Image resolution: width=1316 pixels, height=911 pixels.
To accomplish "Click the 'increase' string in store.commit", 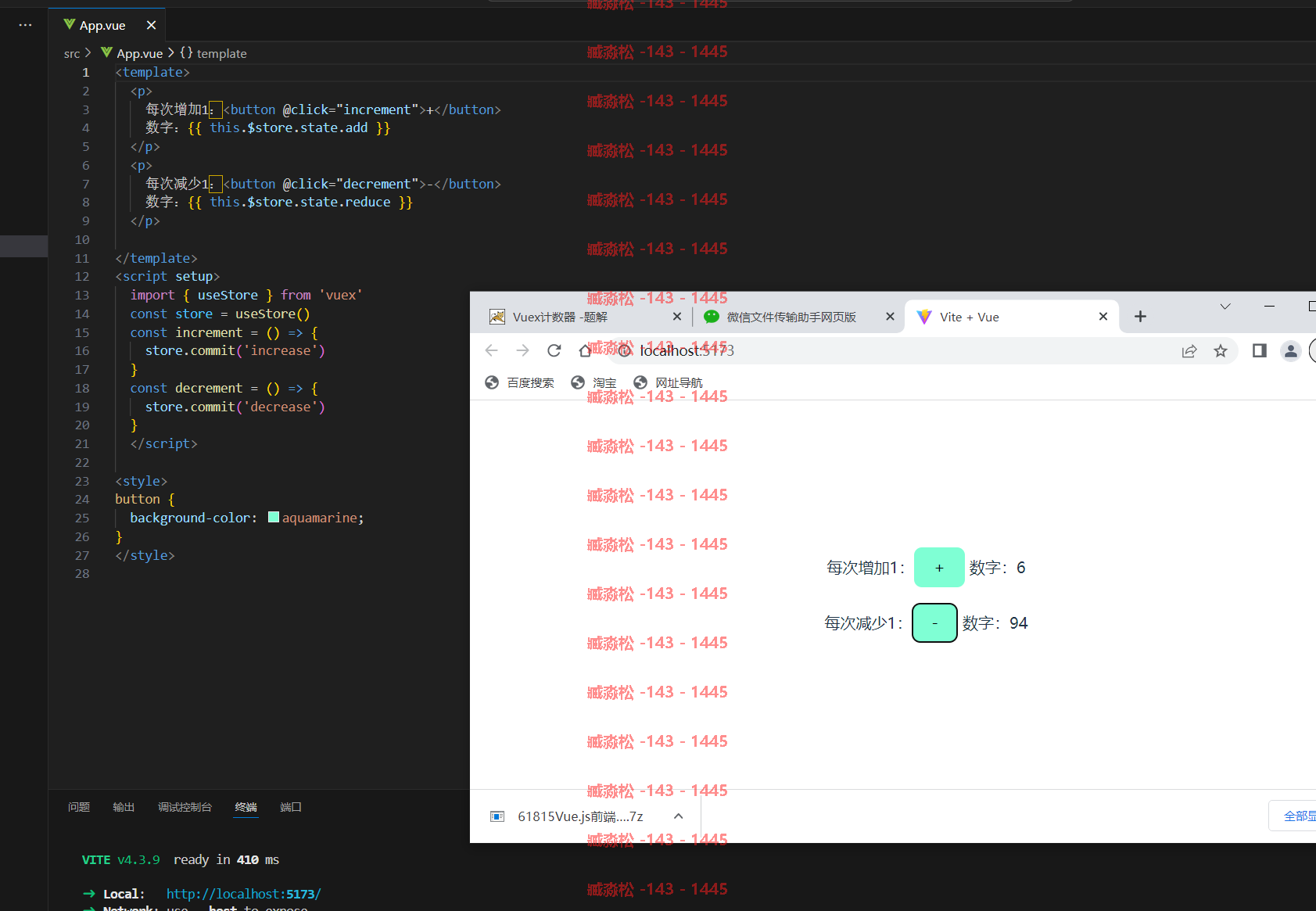I will click(281, 350).
